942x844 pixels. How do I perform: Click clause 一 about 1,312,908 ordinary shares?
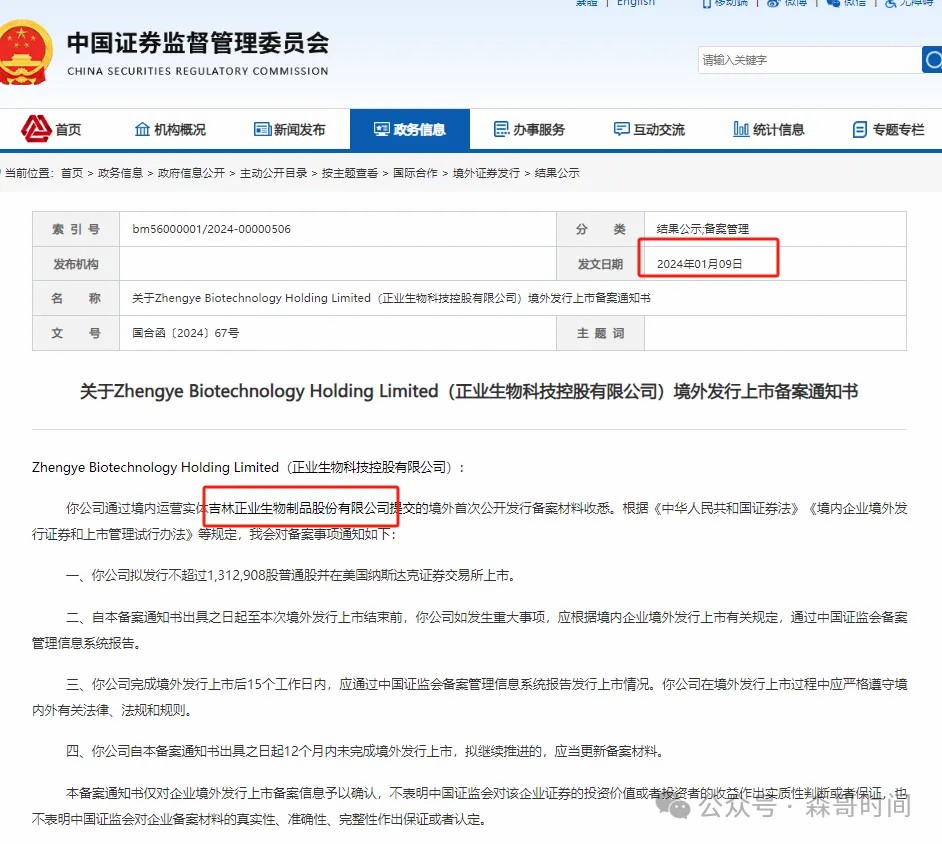click(291, 575)
